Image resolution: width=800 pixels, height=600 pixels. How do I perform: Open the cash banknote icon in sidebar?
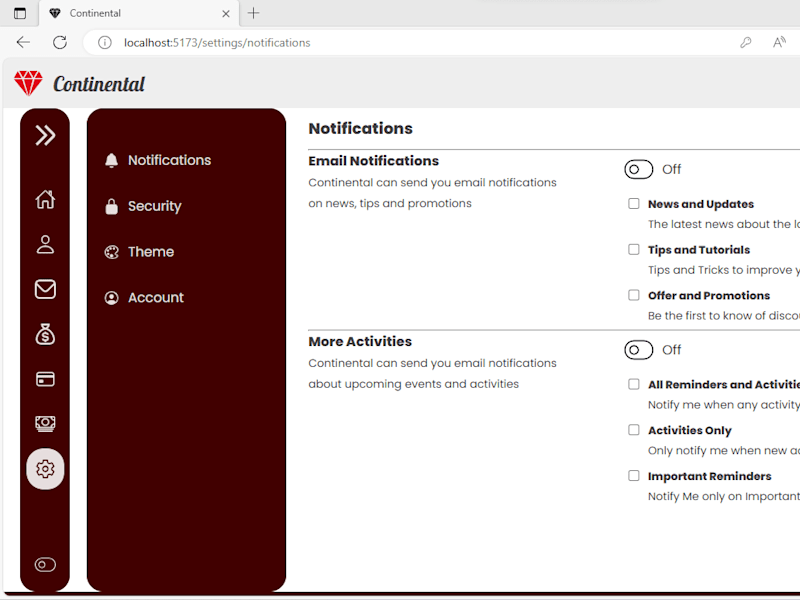(x=45, y=423)
